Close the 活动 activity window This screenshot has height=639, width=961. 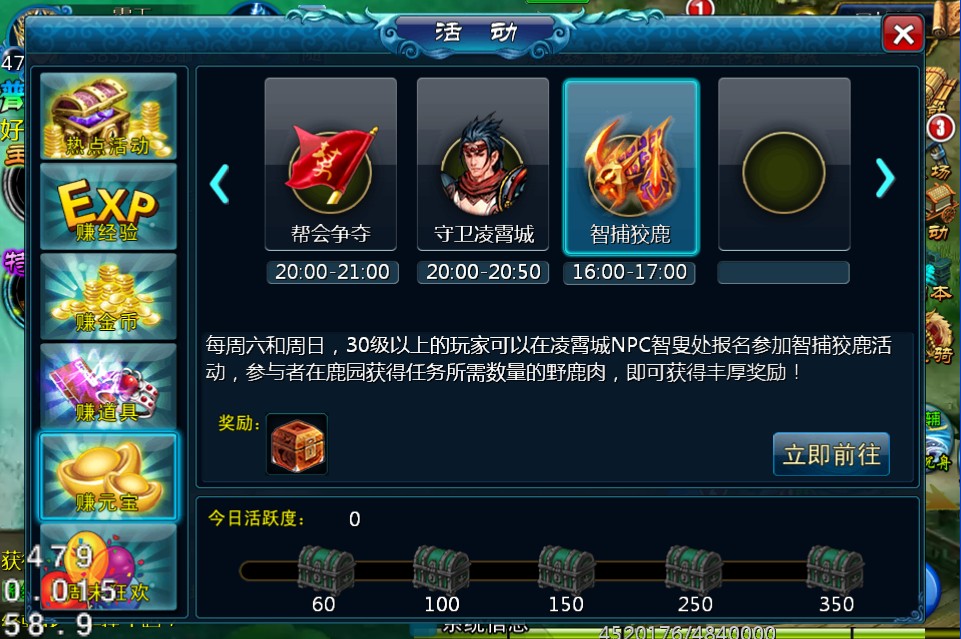pyautogui.click(x=903, y=34)
